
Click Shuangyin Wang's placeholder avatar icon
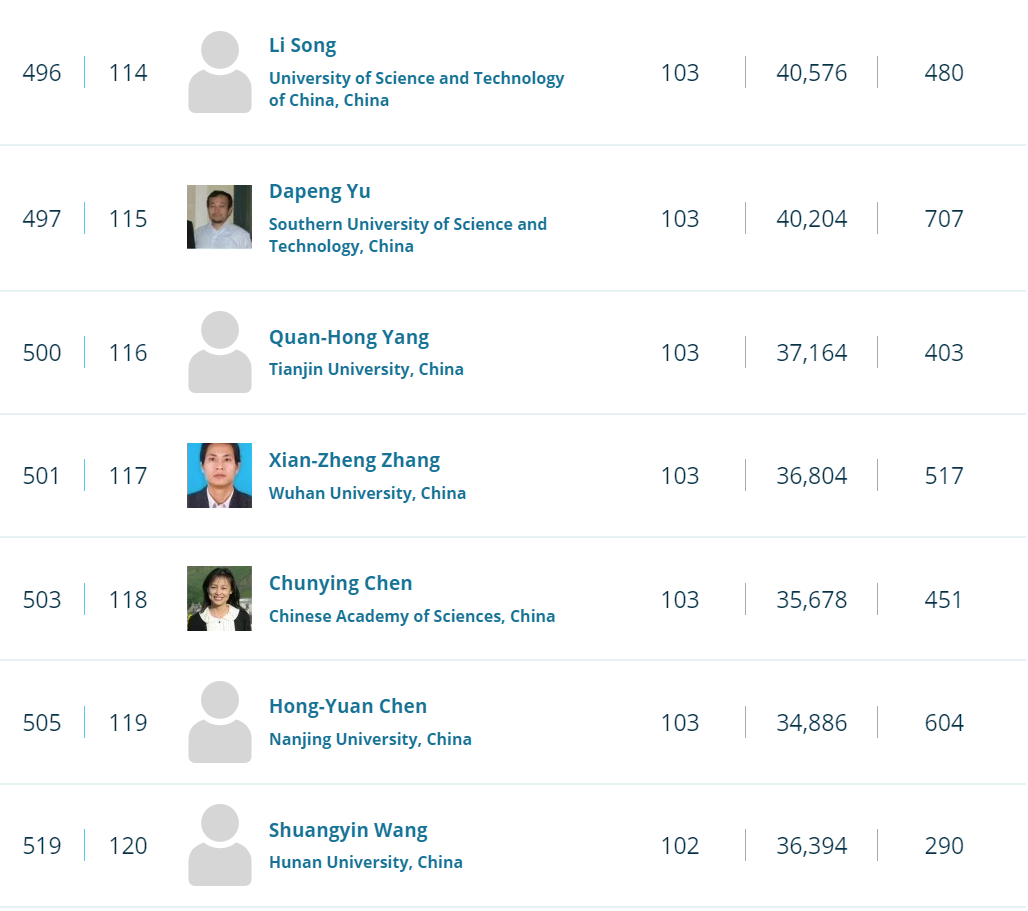tap(220, 846)
